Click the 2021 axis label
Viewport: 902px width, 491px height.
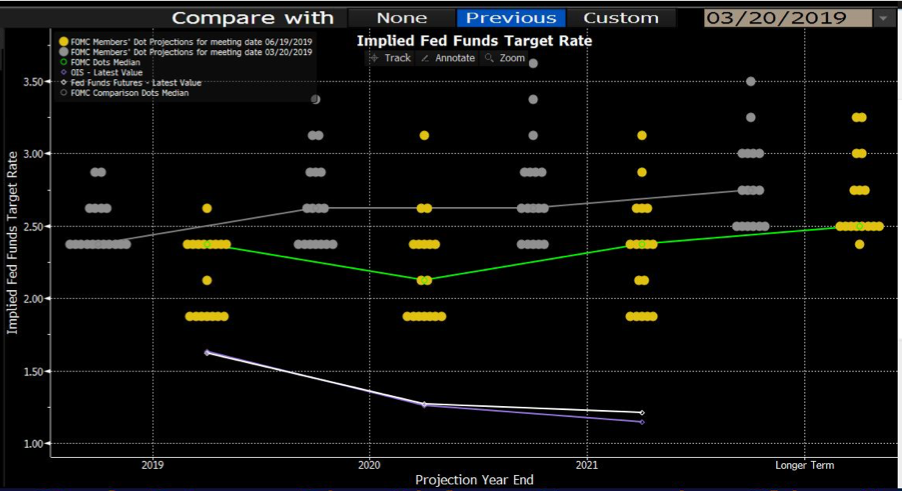coord(587,465)
